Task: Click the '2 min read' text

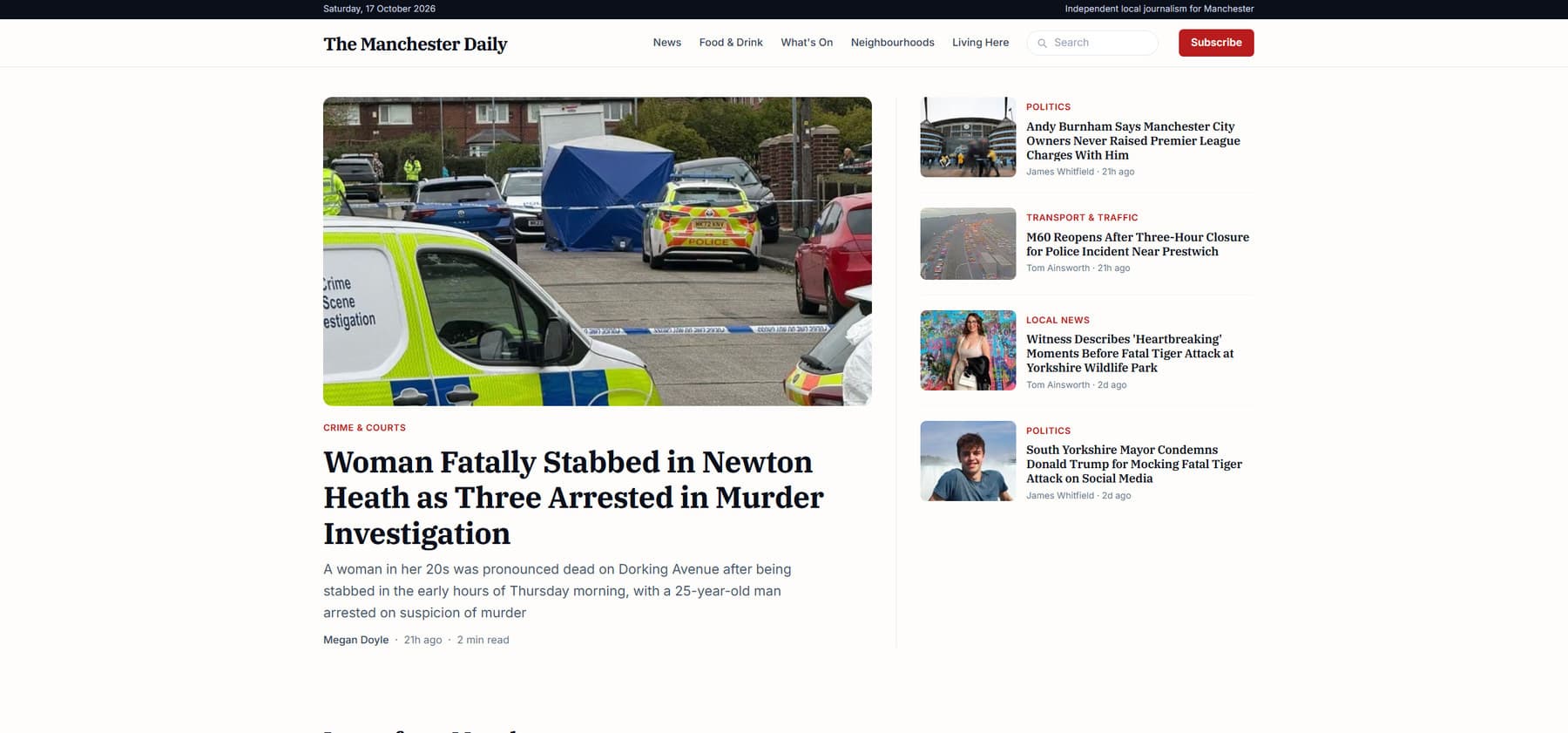Action: click(x=483, y=640)
